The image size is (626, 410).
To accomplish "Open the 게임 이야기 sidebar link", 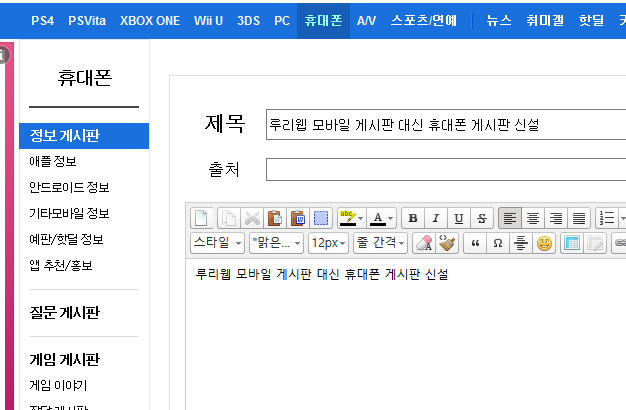I will tap(58, 386).
